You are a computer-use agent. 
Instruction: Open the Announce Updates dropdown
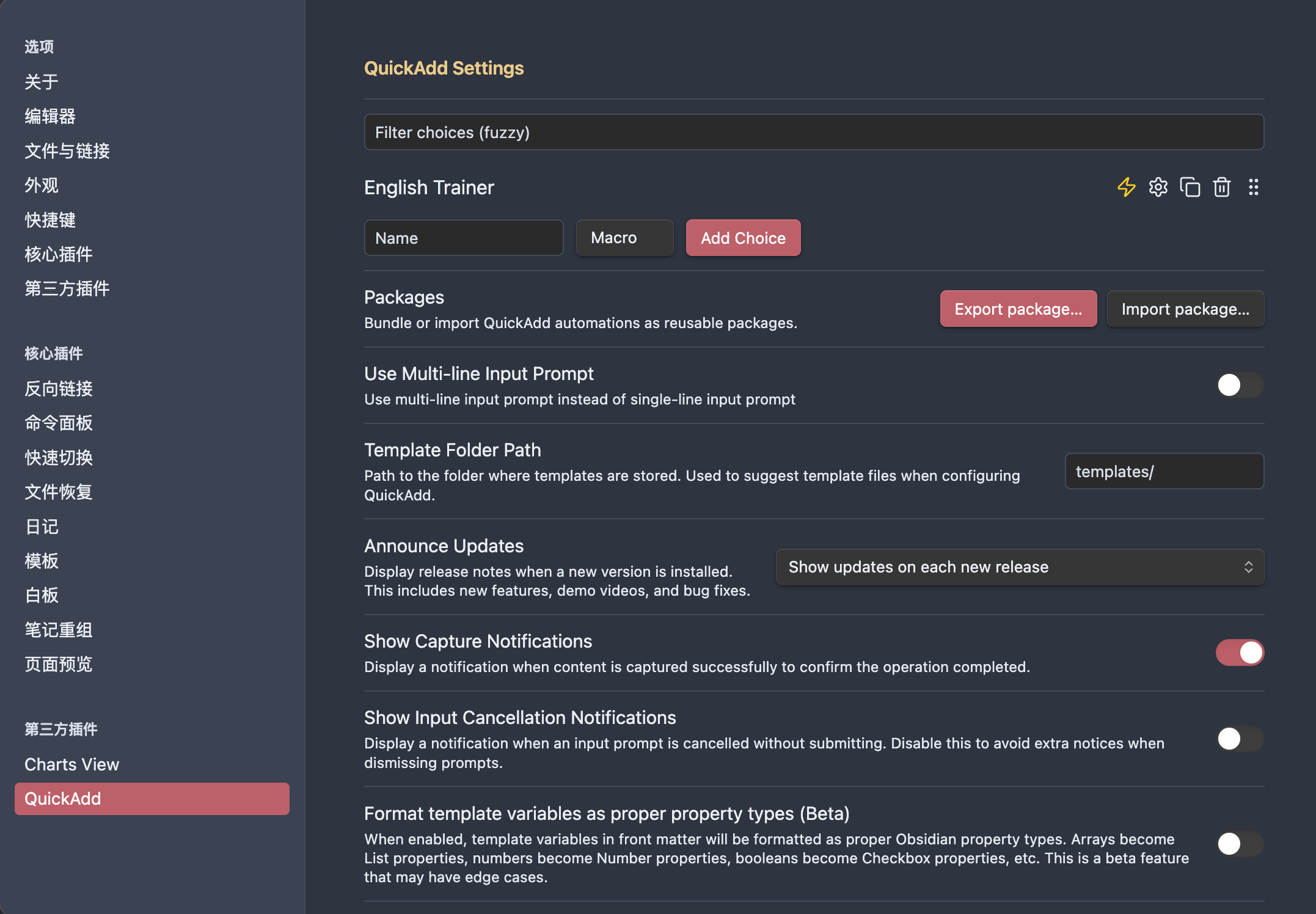[x=1020, y=567]
